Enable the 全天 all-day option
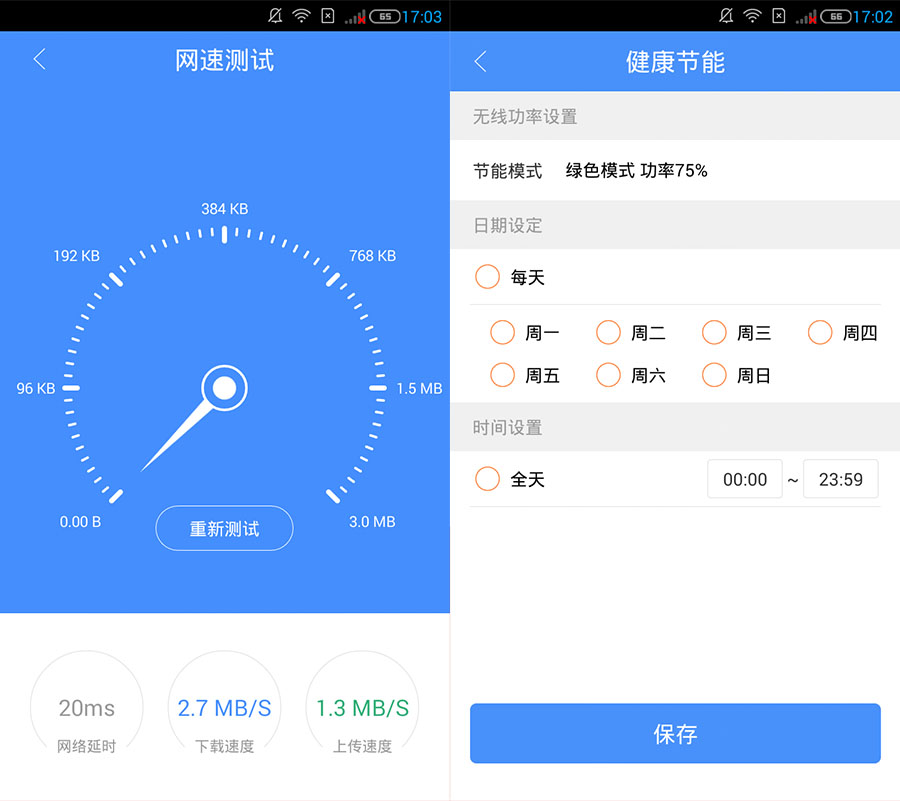The width and height of the screenshot is (900, 801). [488, 480]
